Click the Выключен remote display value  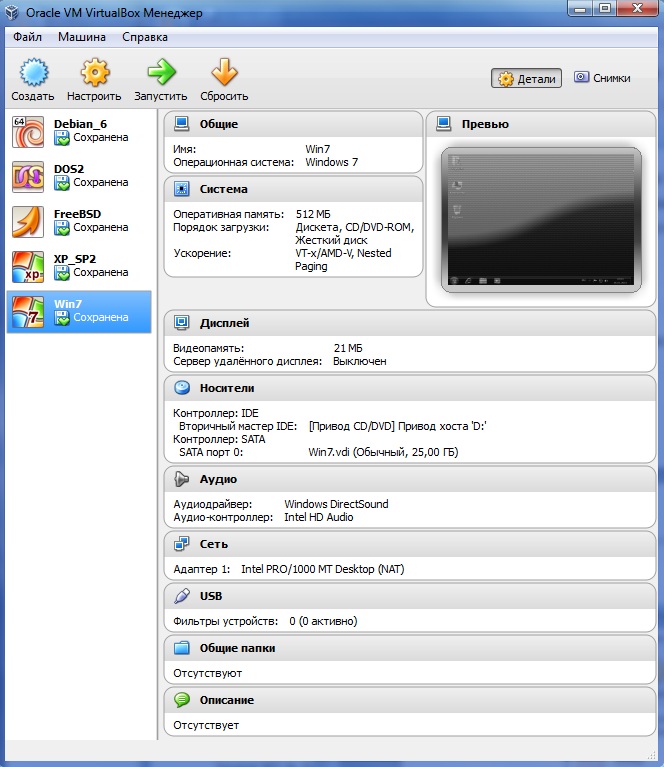click(x=360, y=361)
